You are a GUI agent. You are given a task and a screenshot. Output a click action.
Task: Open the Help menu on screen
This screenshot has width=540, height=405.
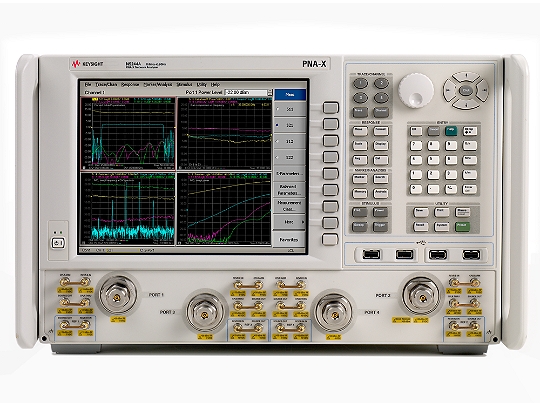point(215,85)
